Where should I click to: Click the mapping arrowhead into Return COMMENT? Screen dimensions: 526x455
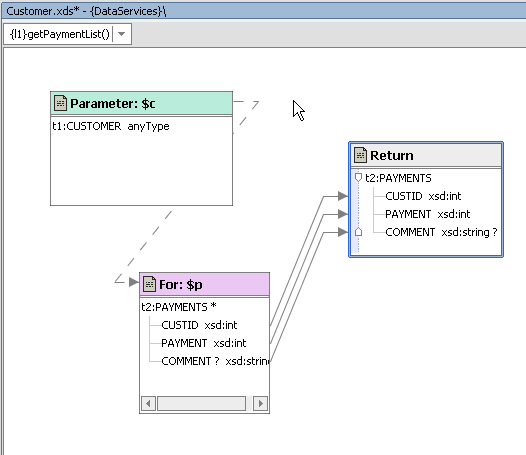(343, 232)
